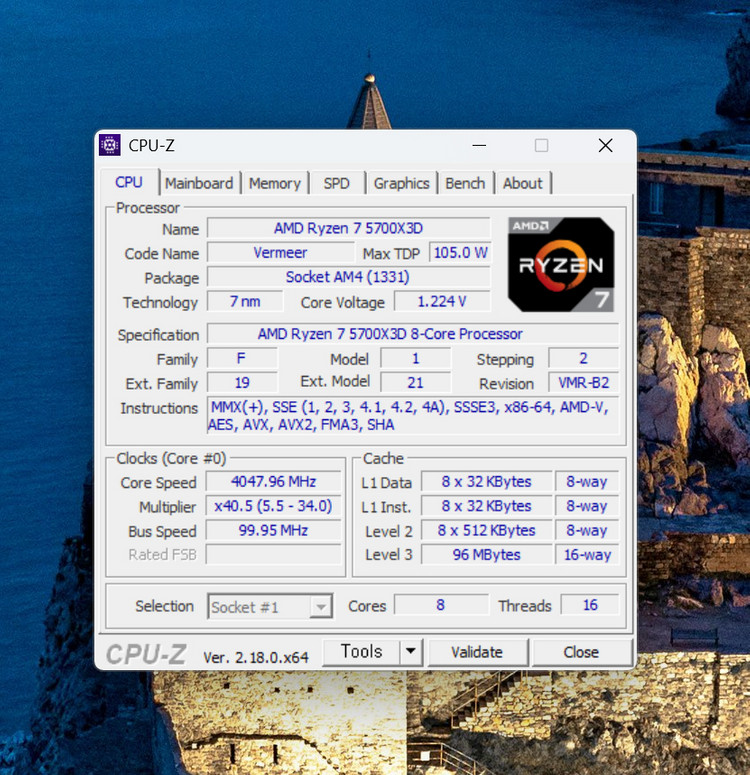Image resolution: width=750 pixels, height=775 pixels.
Task: Switch to the Mainboard tab
Action: (199, 183)
